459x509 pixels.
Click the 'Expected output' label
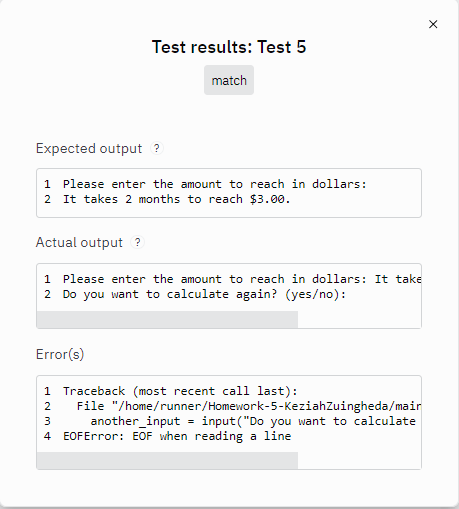coord(89,148)
